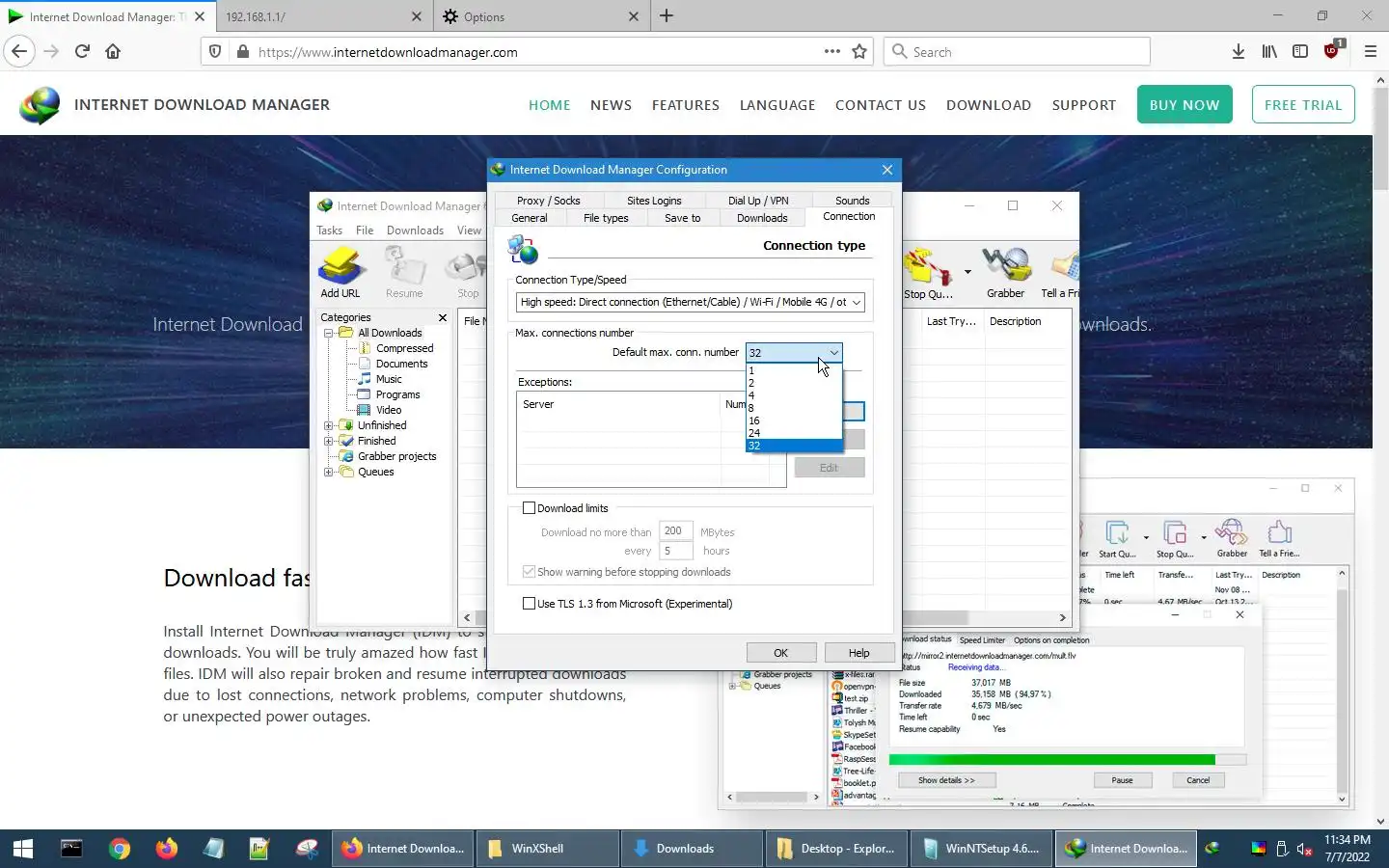This screenshot has width=1389, height=868.
Task: Click the Video category film icon
Action: pos(365,410)
